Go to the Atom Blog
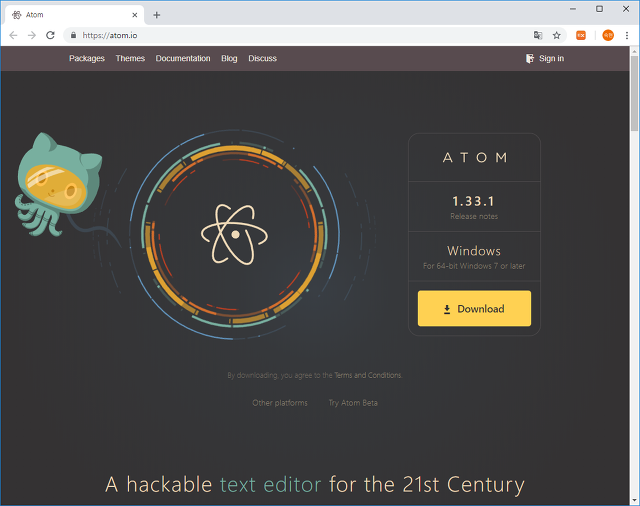The height and width of the screenshot is (506, 640). point(229,58)
